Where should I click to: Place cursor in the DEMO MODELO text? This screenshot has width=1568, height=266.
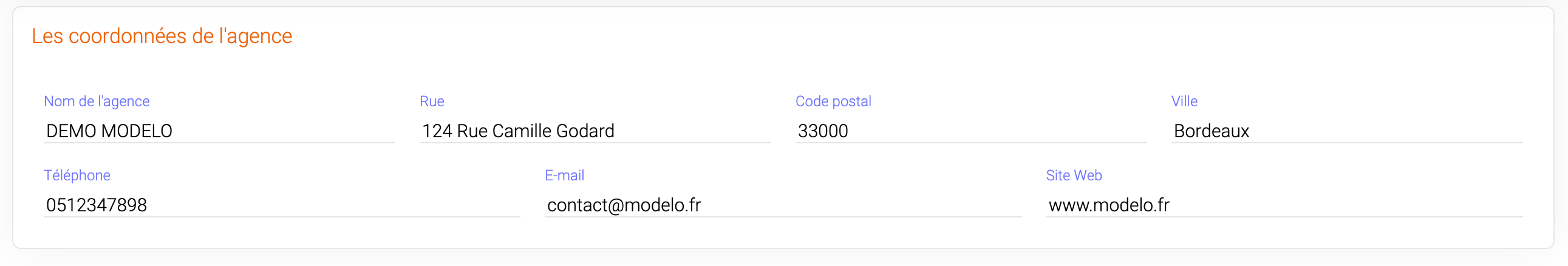(109, 131)
